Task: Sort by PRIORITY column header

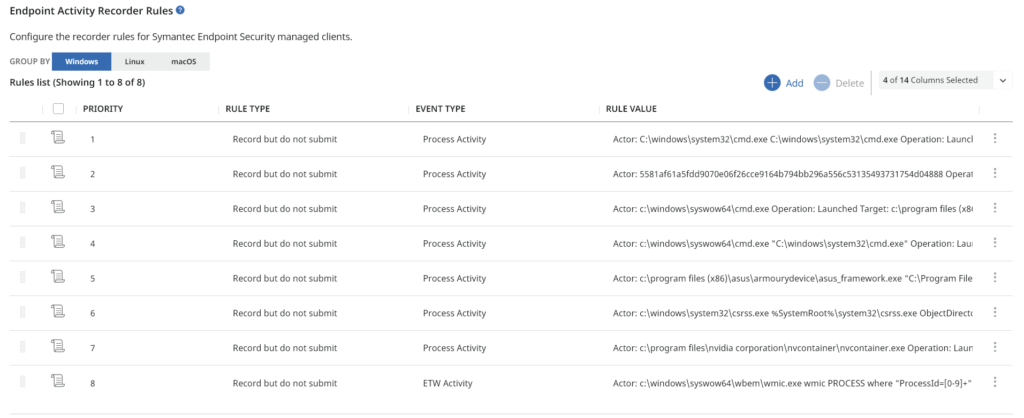Action: coord(103,109)
